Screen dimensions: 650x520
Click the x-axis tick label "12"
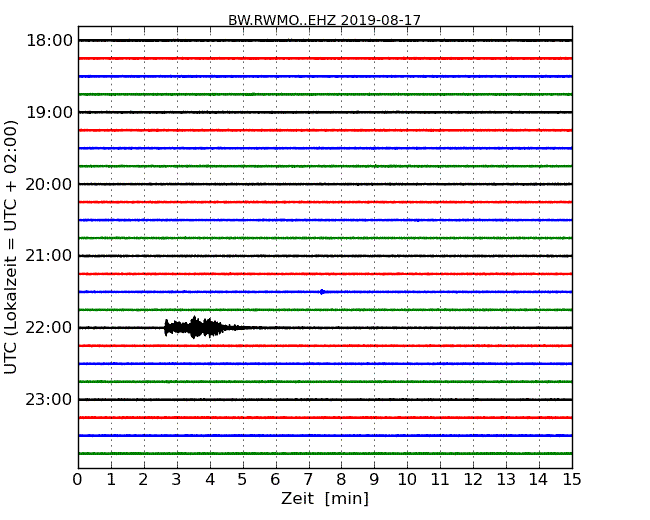[x=473, y=479]
